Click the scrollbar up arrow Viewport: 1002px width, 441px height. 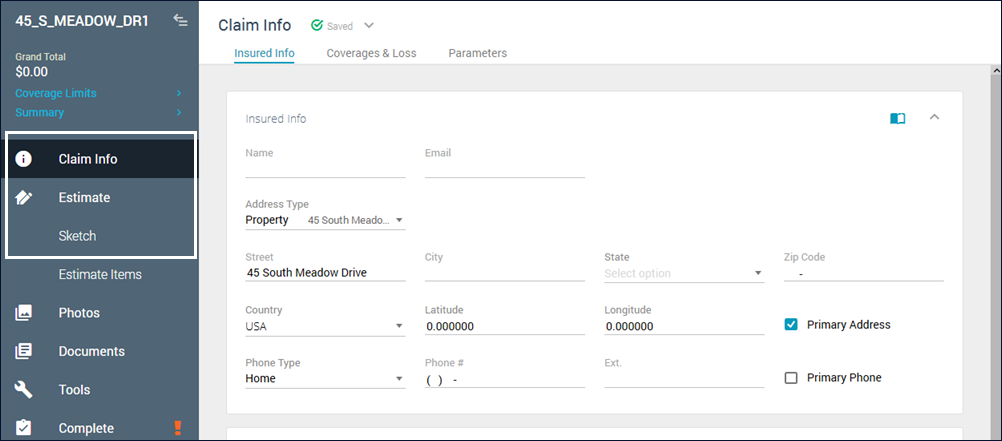[x=996, y=70]
